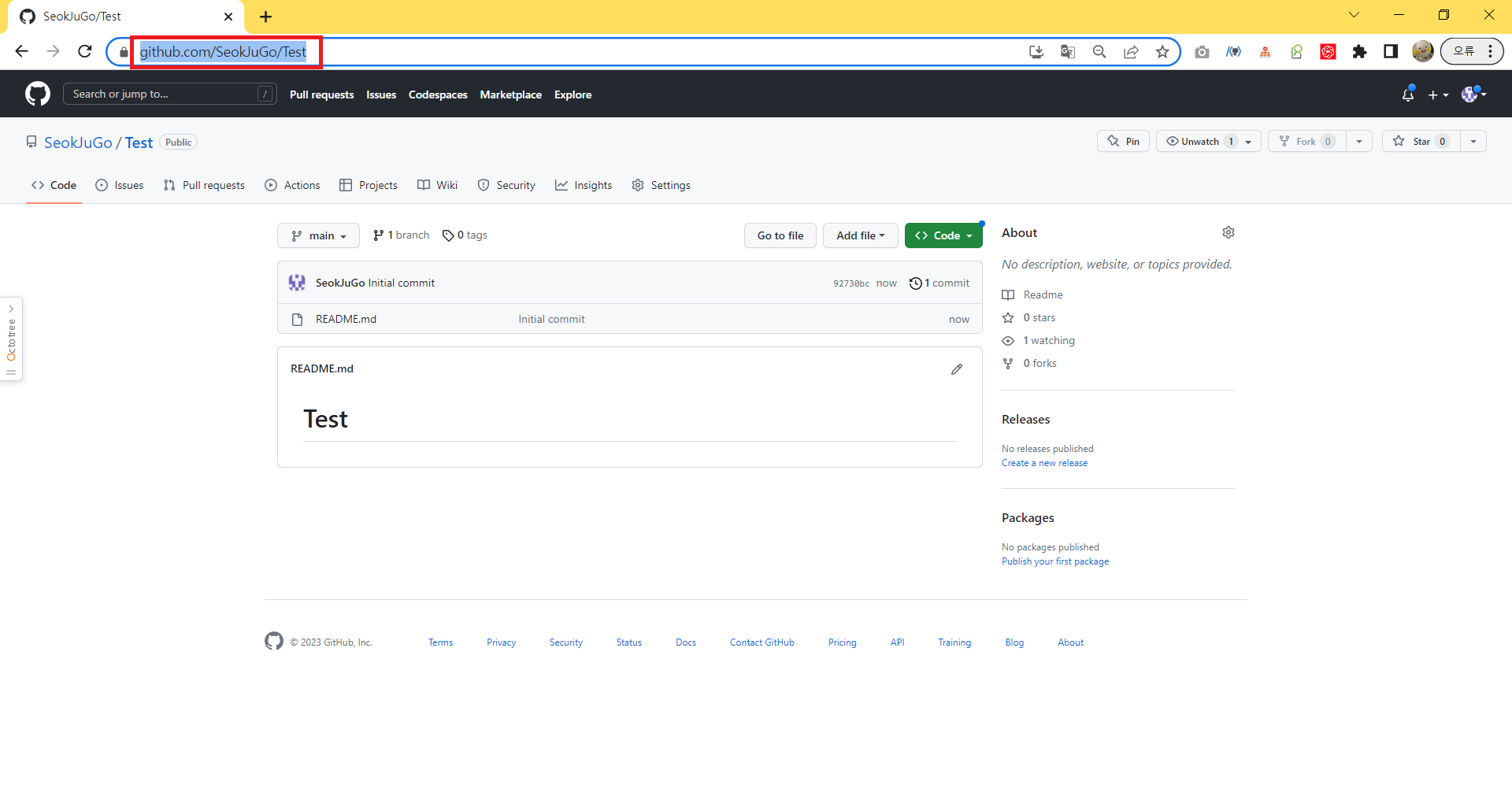Switch to the Pull requests repo tab
The height and width of the screenshot is (811, 1512).
[x=204, y=185]
